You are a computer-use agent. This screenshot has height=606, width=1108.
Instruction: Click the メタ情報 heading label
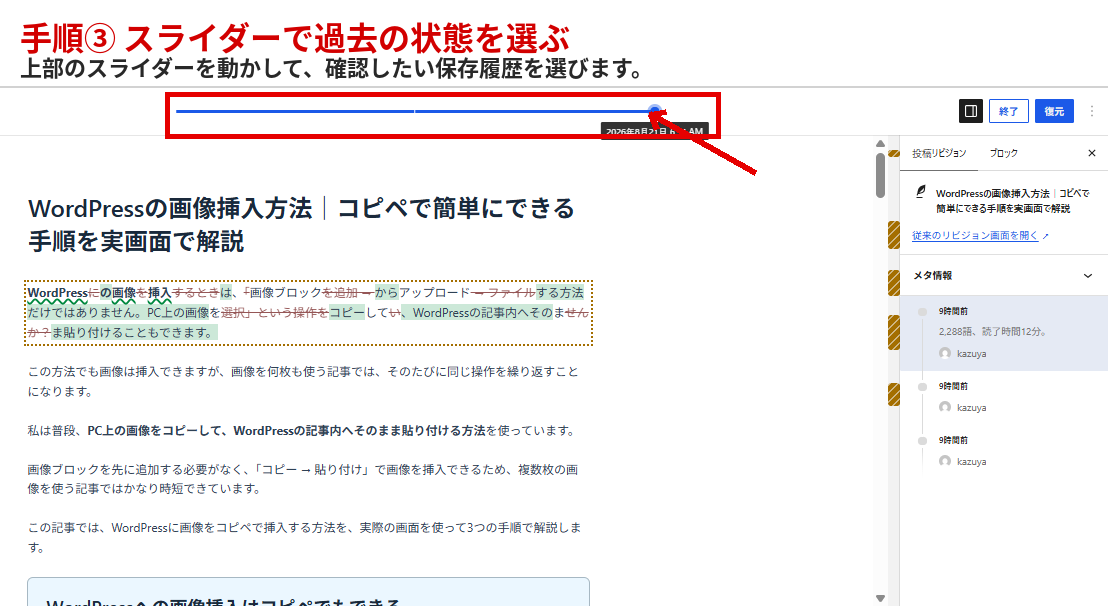tap(933, 275)
